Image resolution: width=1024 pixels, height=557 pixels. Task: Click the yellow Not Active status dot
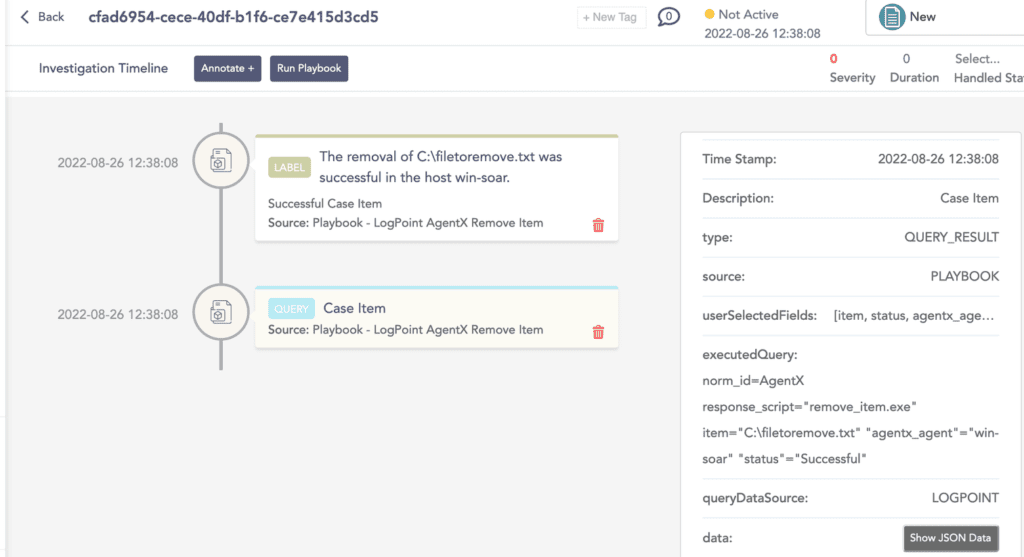click(x=710, y=15)
